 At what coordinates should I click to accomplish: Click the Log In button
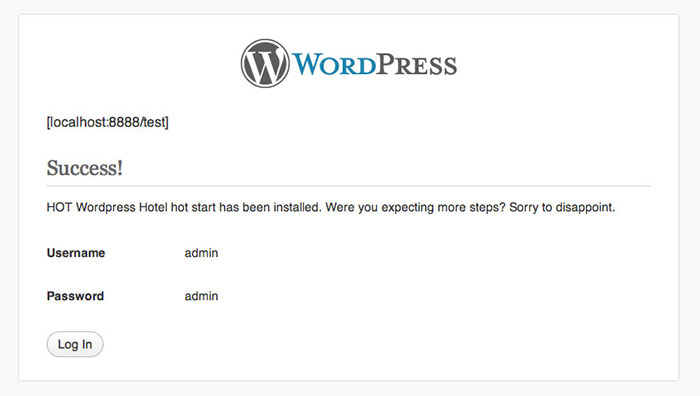[75, 344]
